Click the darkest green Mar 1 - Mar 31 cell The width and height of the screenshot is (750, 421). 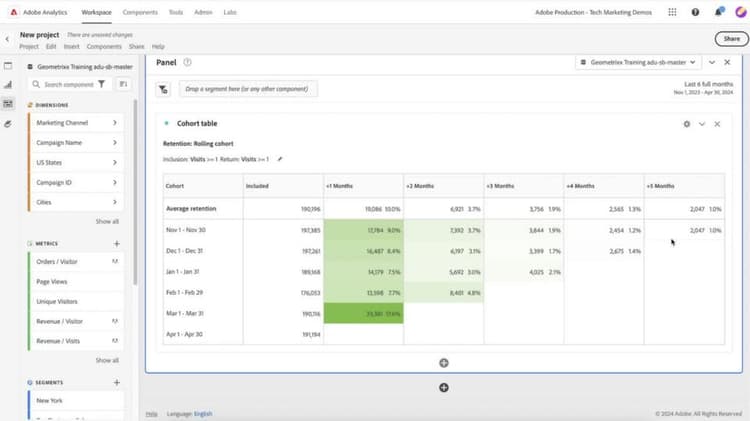pos(364,313)
